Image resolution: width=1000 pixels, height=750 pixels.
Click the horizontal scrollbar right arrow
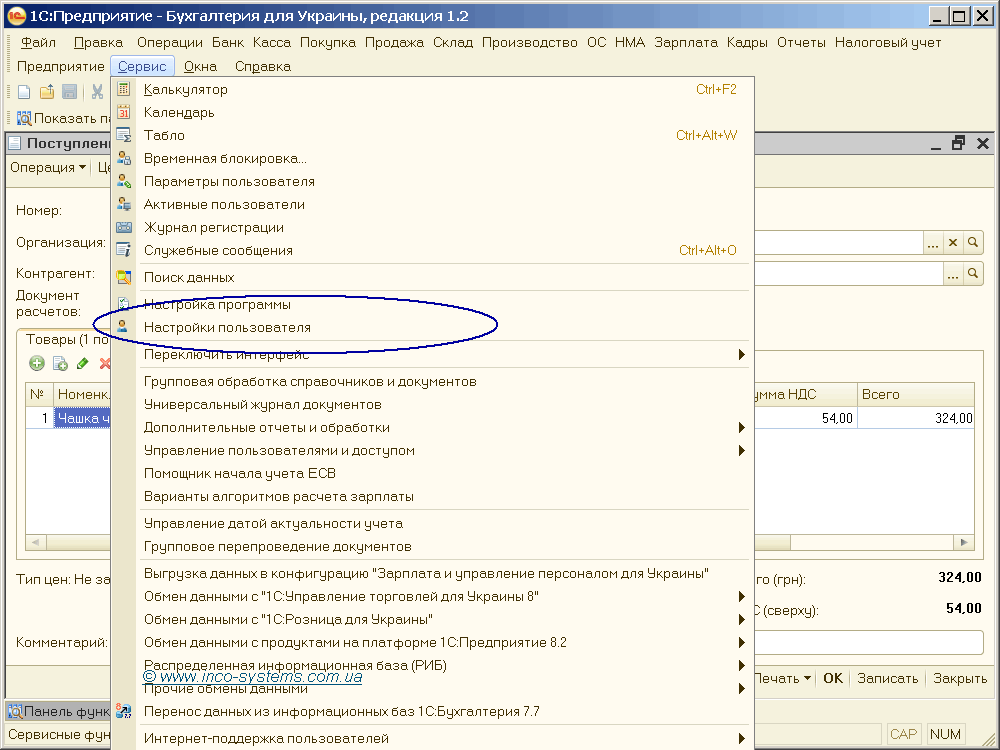click(964, 542)
